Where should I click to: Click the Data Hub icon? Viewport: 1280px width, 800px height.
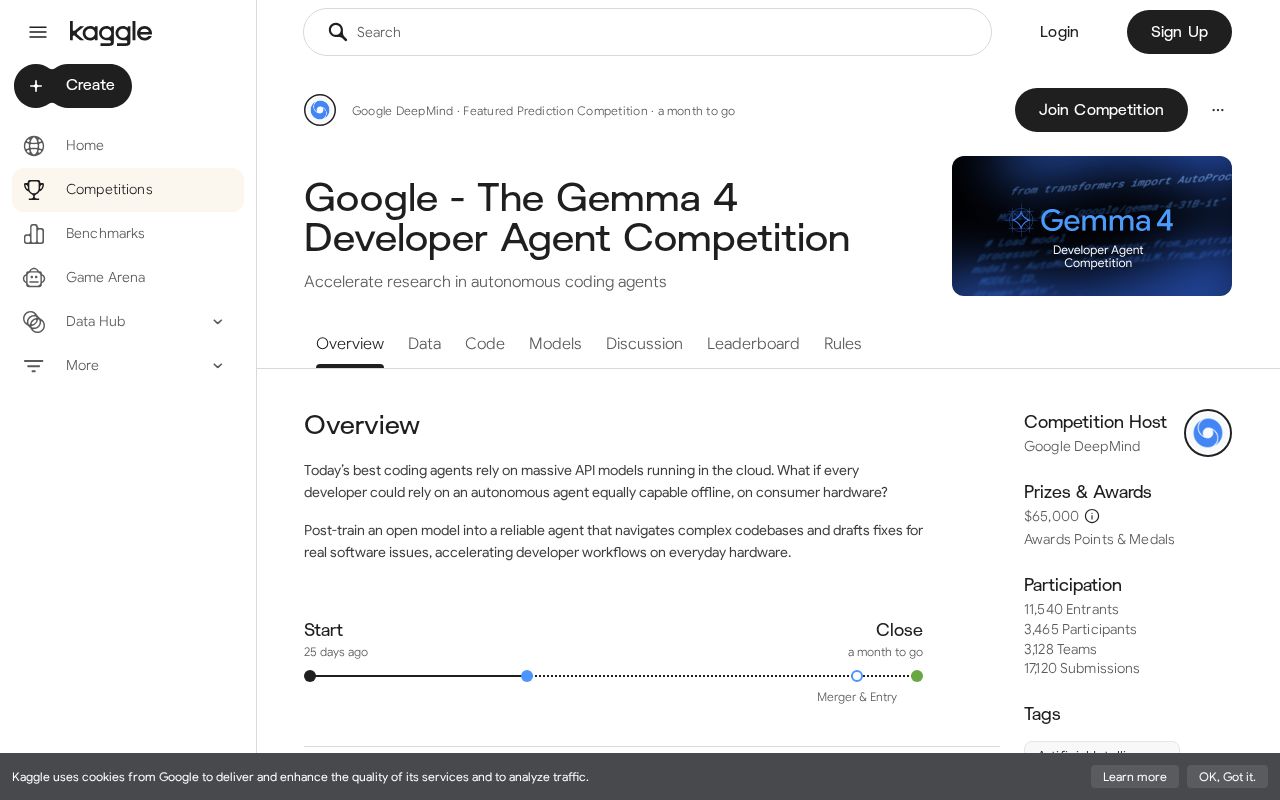[34, 322]
